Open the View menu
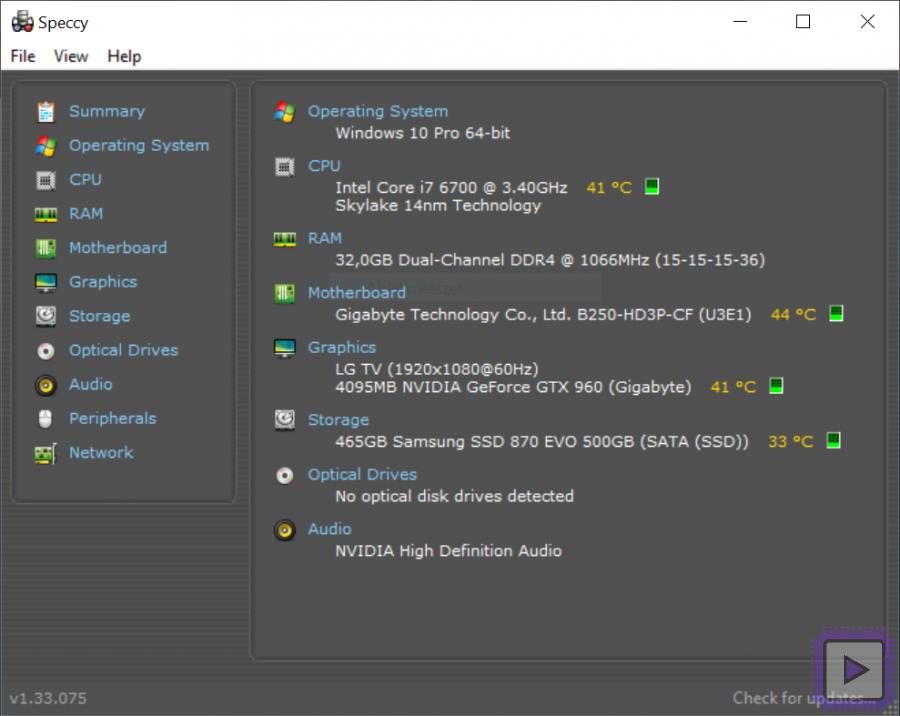The image size is (900, 716). coord(71,56)
